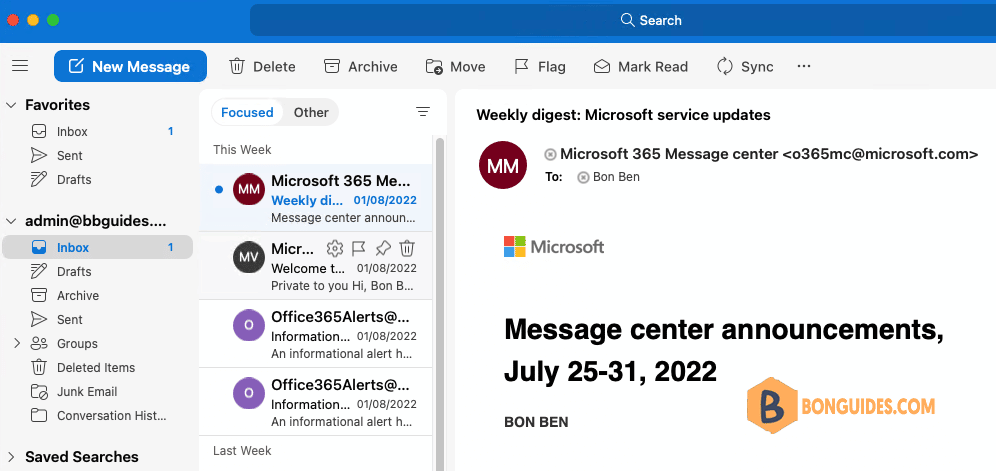Click the Move folder icon in toolbar
This screenshot has width=996, height=471.
(x=434, y=67)
